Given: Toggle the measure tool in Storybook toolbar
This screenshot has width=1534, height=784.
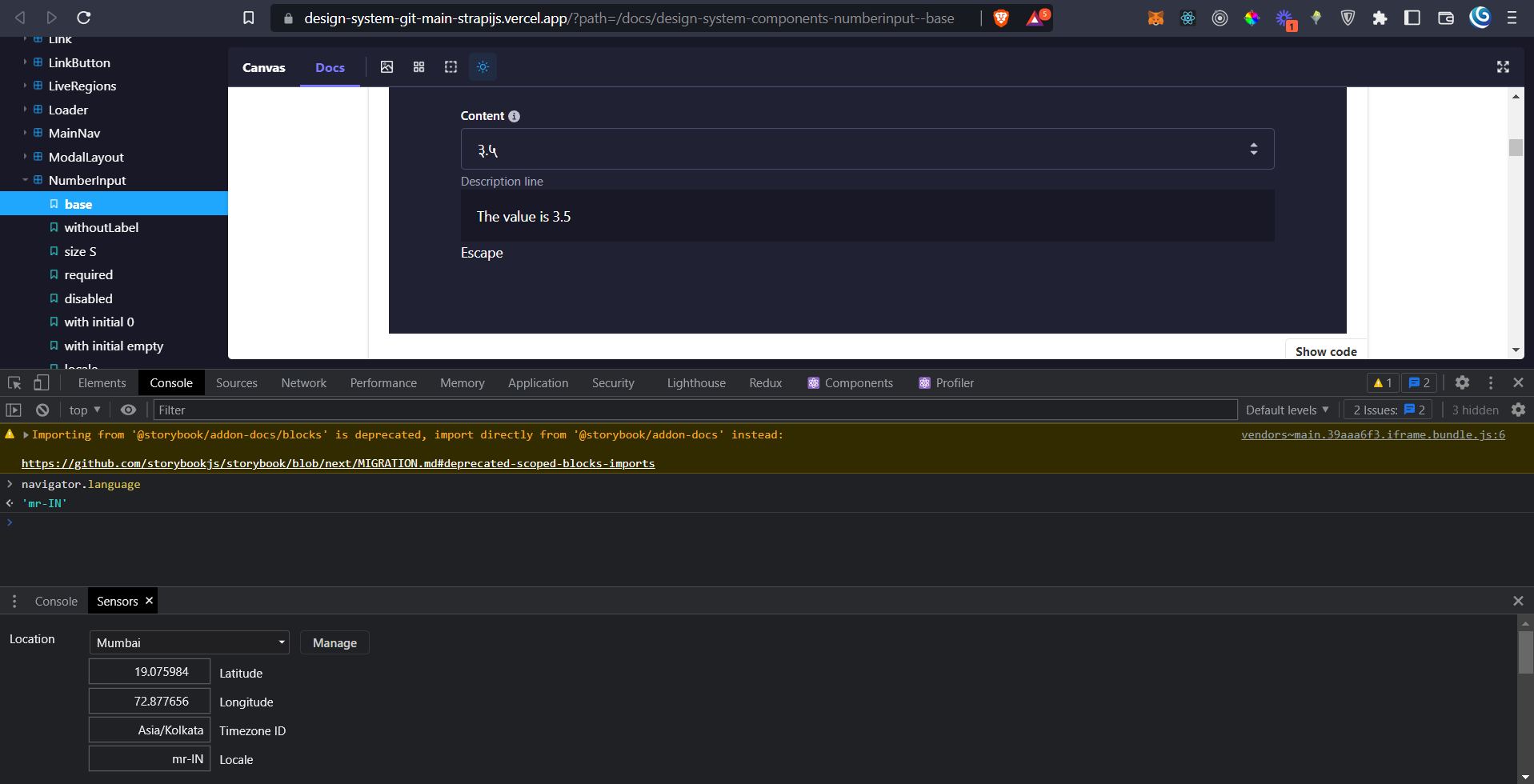Looking at the screenshot, I should point(451,67).
